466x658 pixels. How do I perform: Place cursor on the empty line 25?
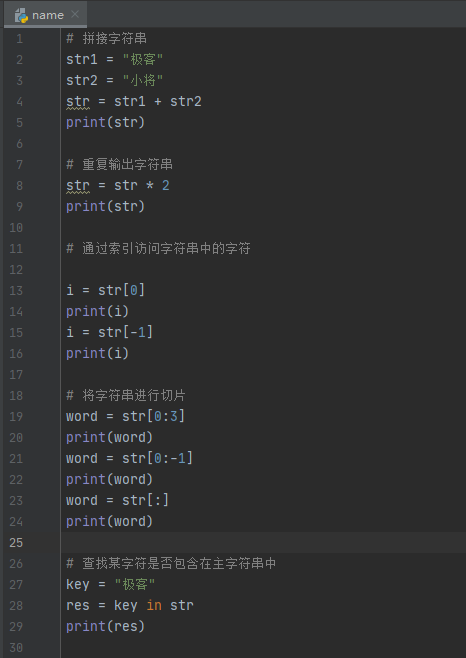tap(263, 543)
